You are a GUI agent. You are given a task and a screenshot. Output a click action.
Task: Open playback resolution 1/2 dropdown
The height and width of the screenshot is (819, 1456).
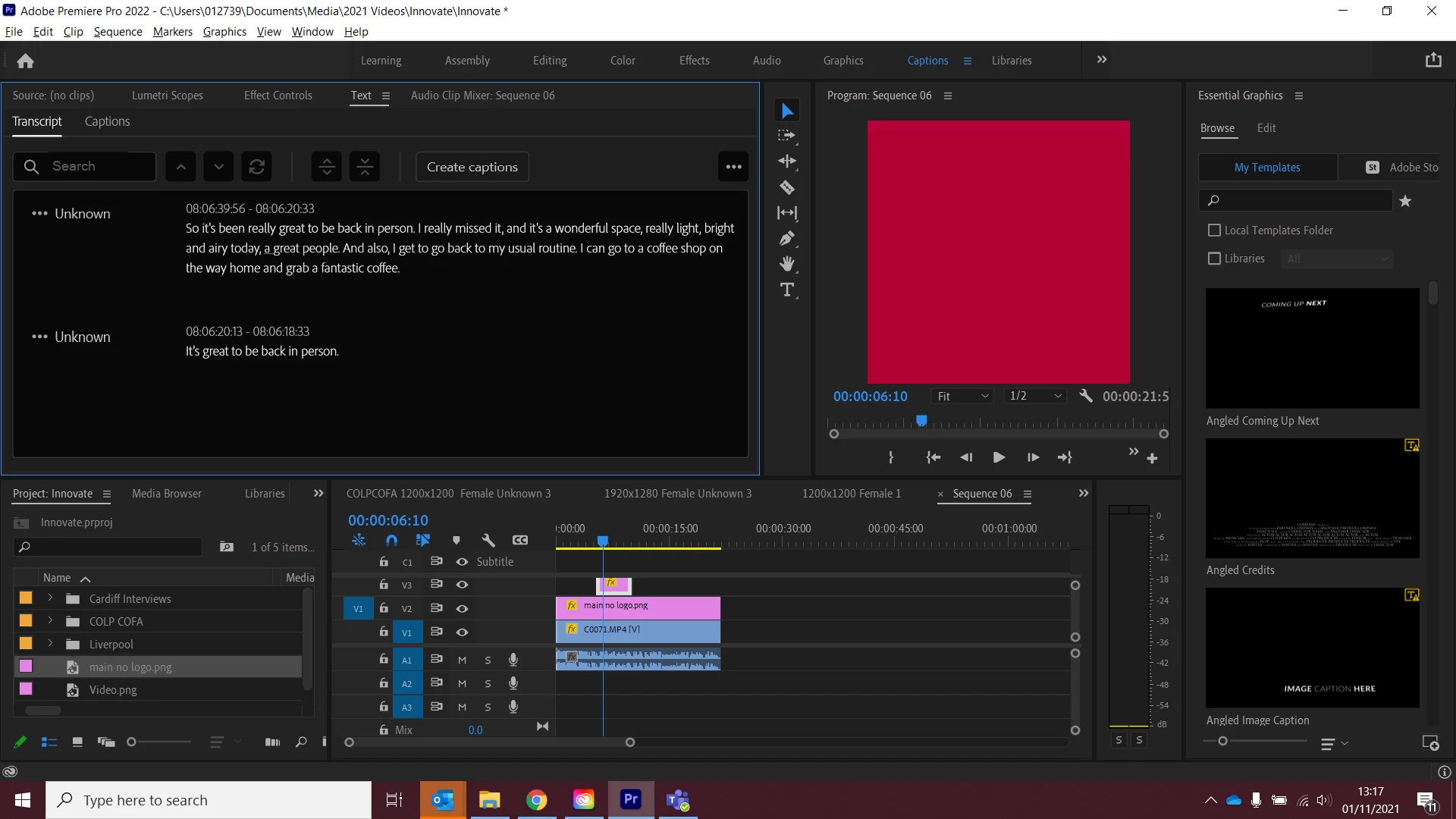coord(1034,396)
